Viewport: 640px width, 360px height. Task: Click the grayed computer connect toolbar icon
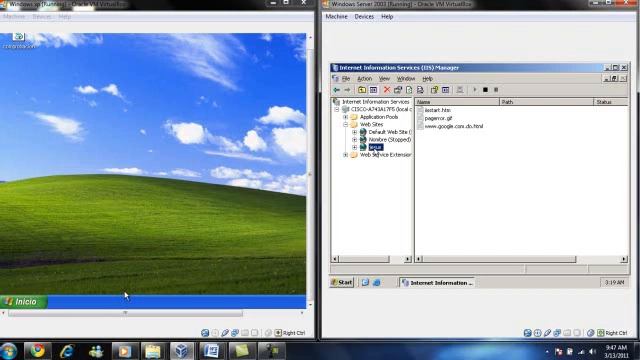point(460,90)
